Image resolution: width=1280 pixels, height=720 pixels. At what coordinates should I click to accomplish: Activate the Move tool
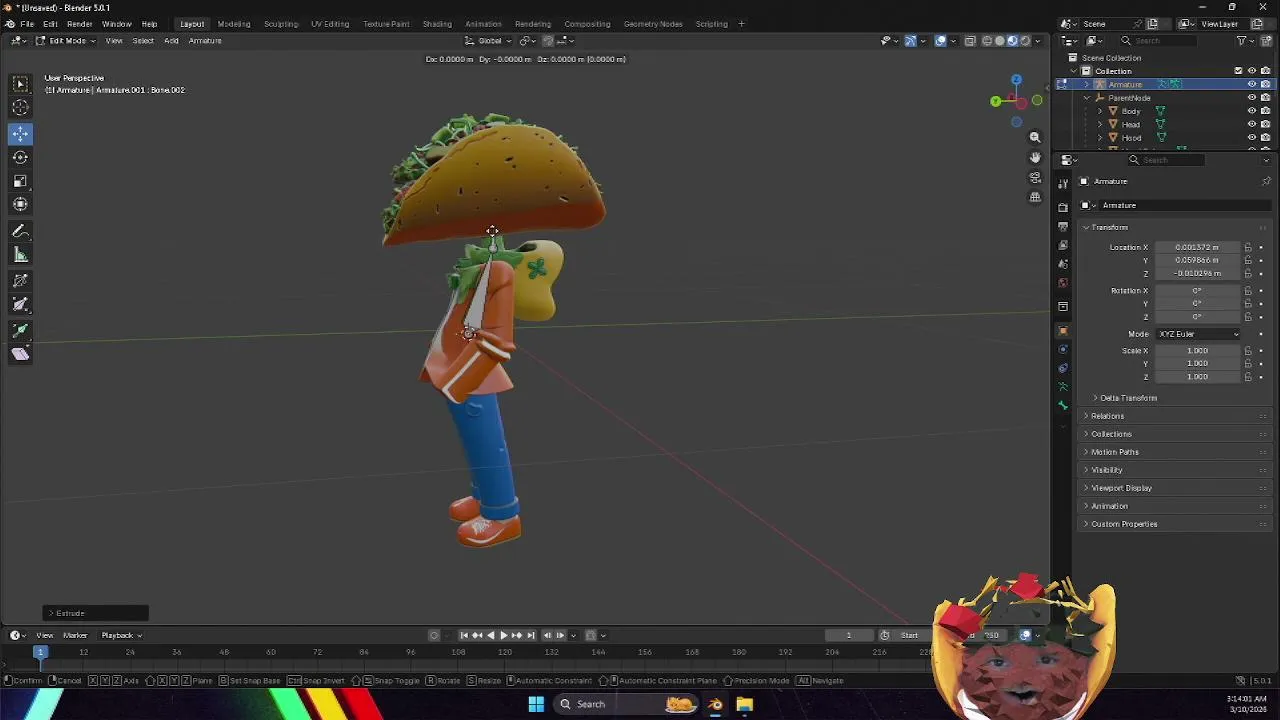(20, 133)
